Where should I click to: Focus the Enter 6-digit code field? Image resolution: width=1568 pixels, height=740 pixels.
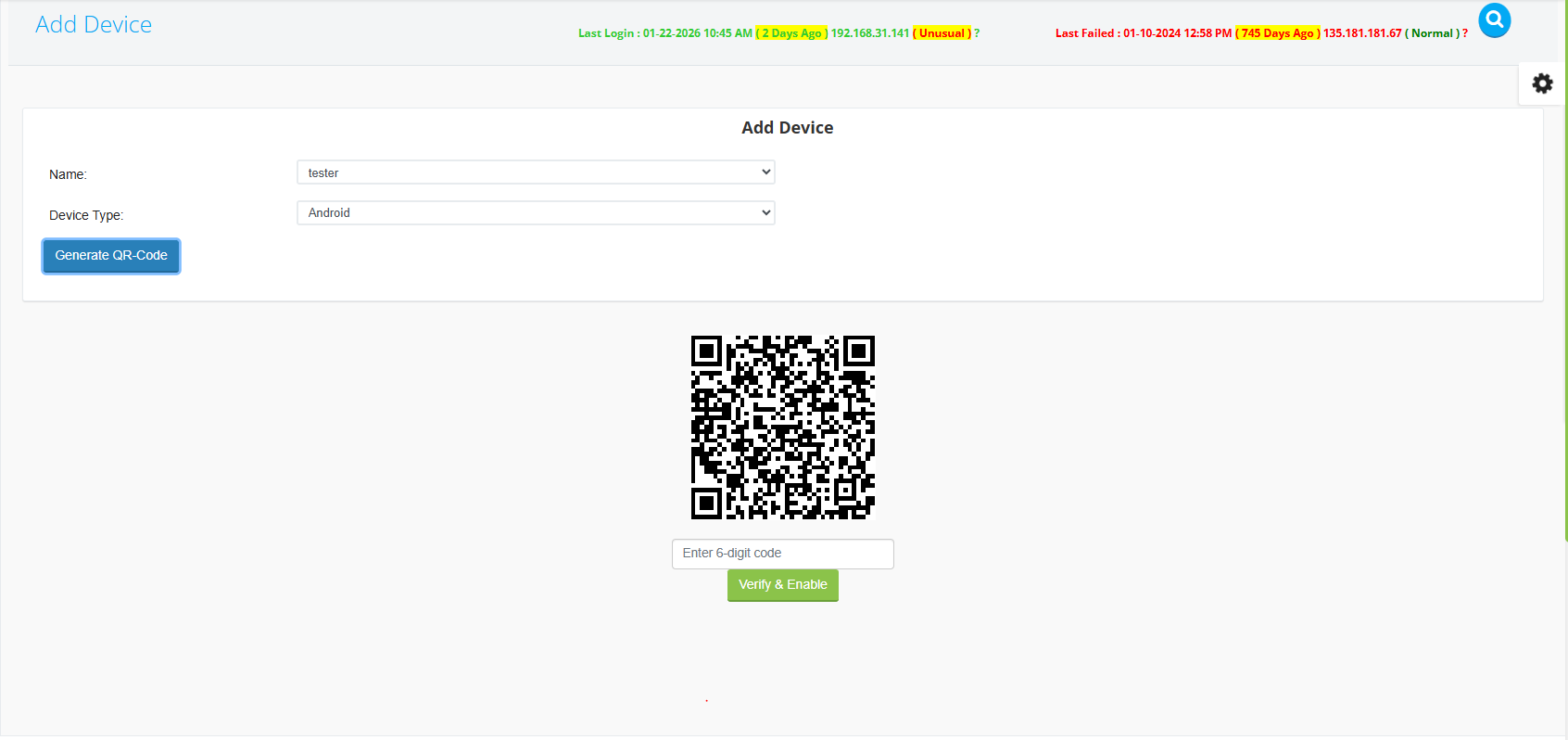782,554
